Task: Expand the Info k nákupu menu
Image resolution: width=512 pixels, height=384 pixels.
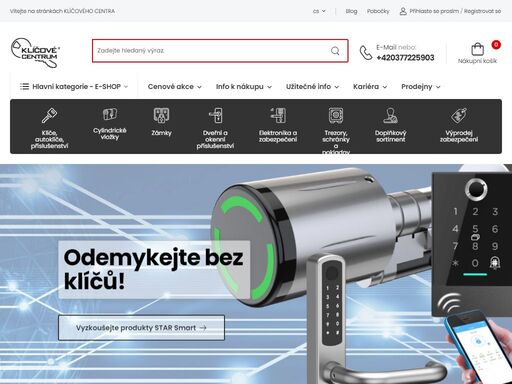Action: 244,87
